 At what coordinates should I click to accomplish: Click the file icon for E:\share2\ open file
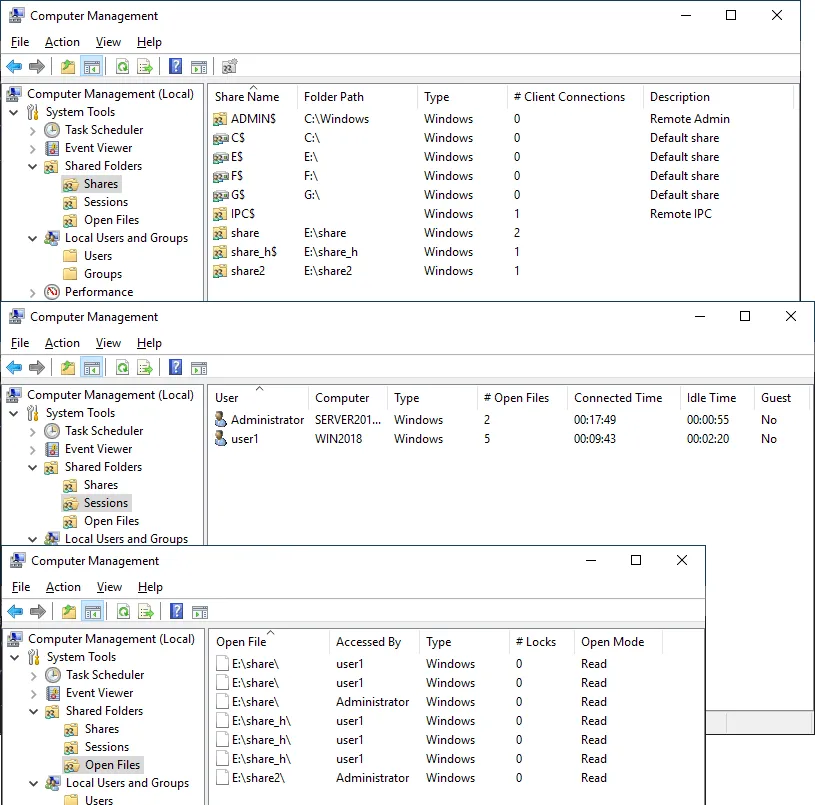(x=223, y=778)
